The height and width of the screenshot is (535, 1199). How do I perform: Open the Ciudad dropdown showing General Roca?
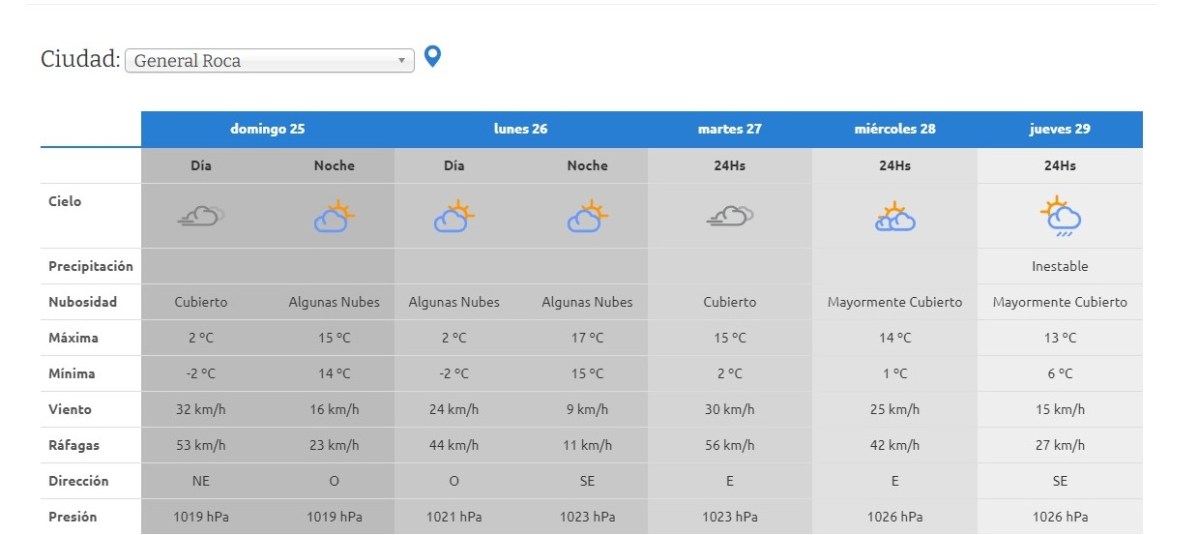(x=268, y=60)
